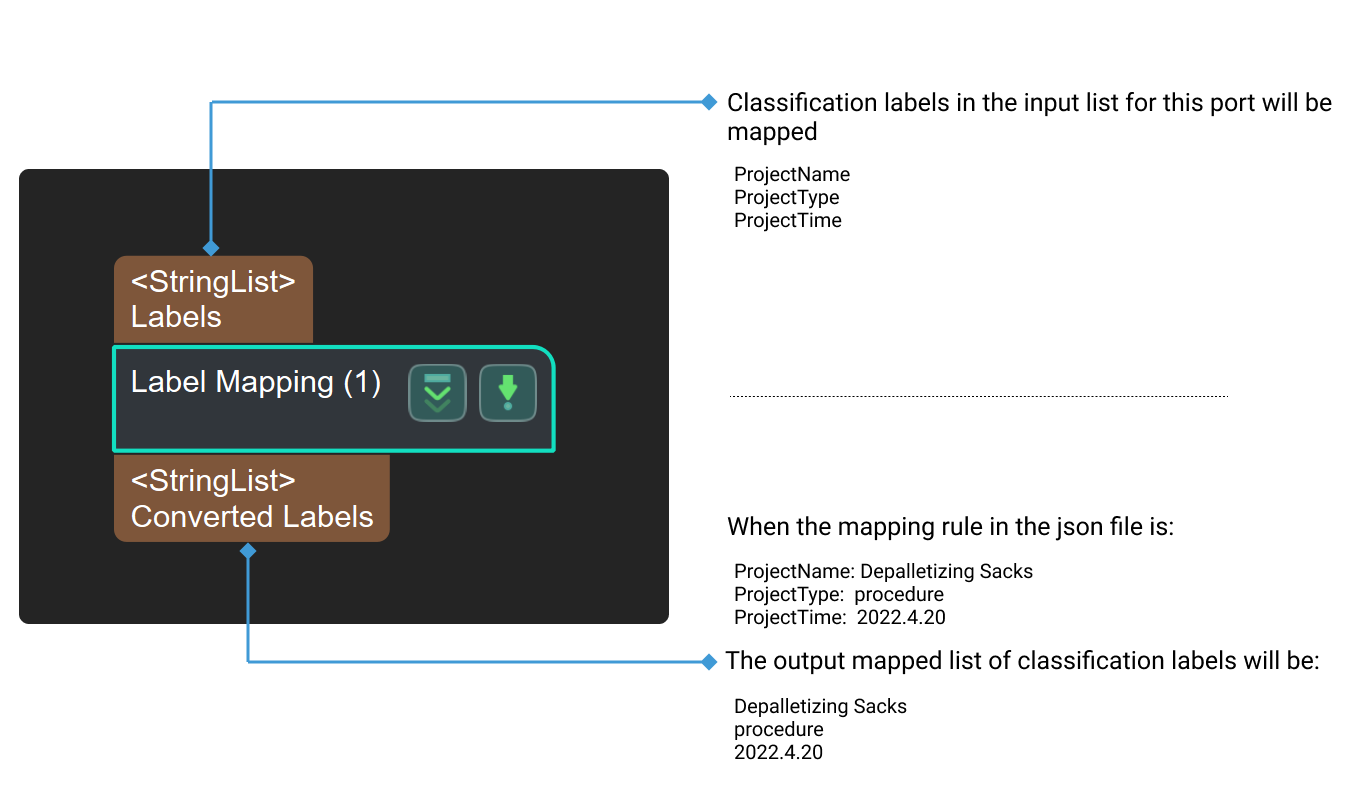Click the green run-arrow icon on Label Mapping

pyautogui.click(x=508, y=392)
